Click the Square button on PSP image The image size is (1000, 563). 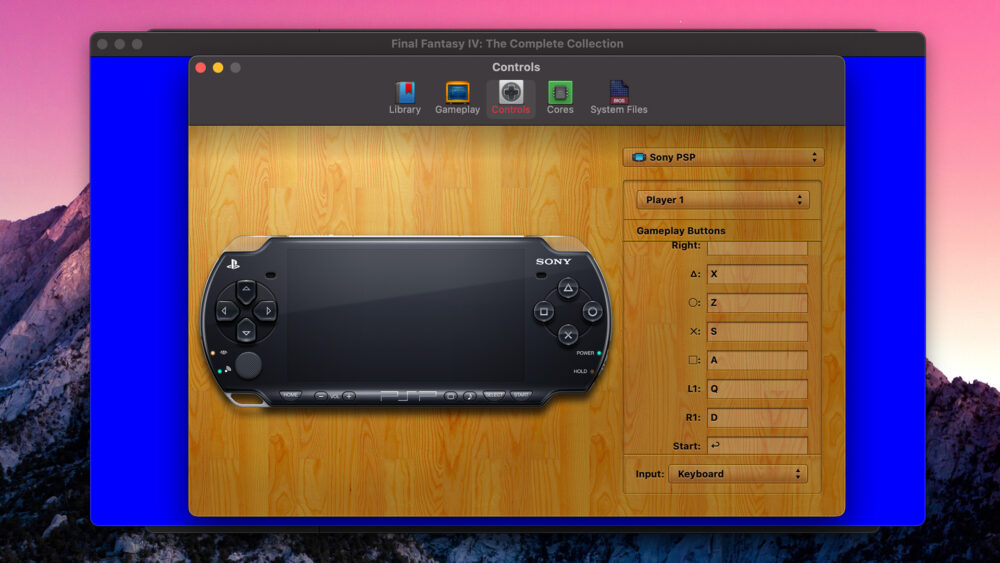click(x=544, y=312)
